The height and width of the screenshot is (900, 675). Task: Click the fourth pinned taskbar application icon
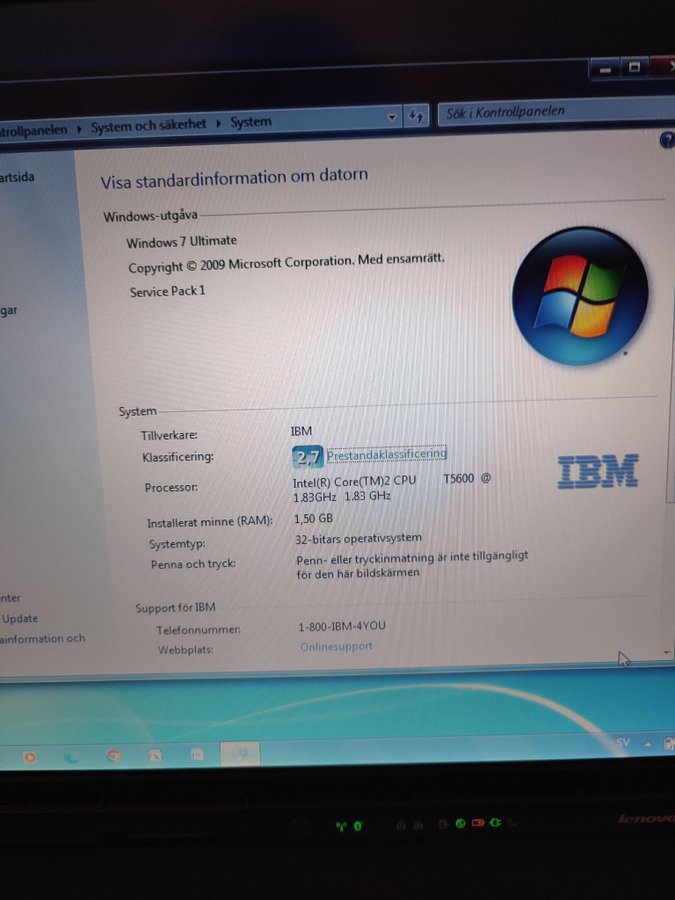(155, 757)
